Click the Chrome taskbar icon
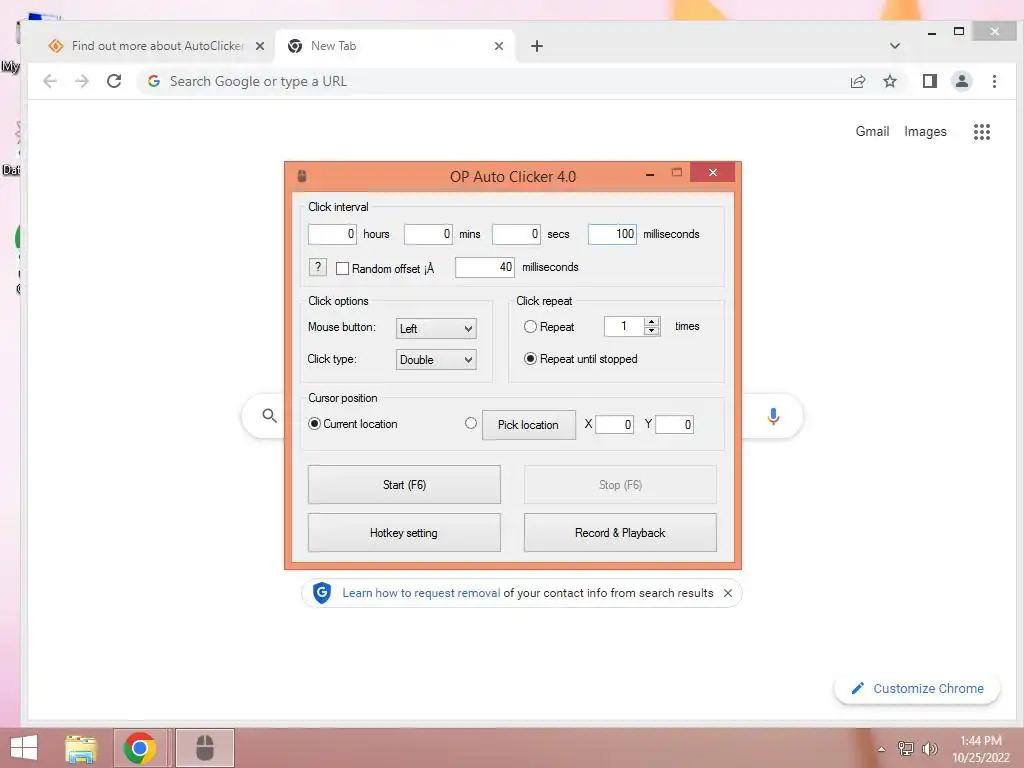Viewport: 1024px width, 768px height. click(x=139, y=748)
